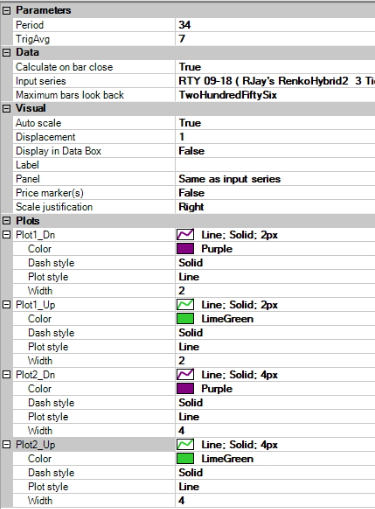The width and height of the screenshot is (375, 509).
Task: Collapse the Plot1_Dn group
Action: 6,235
